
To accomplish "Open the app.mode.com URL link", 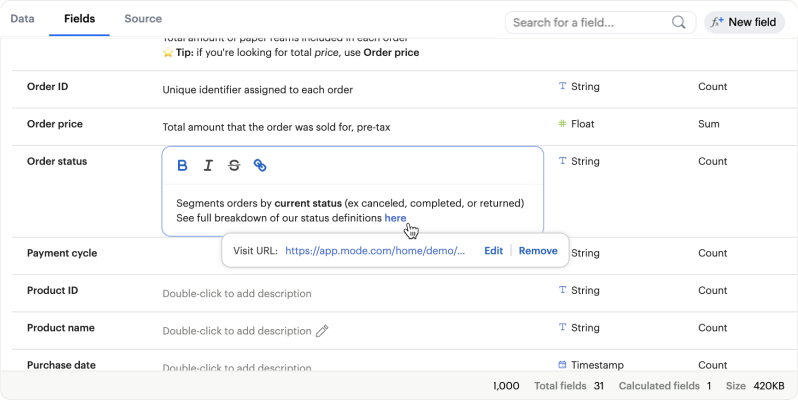I will click(375, 251).
